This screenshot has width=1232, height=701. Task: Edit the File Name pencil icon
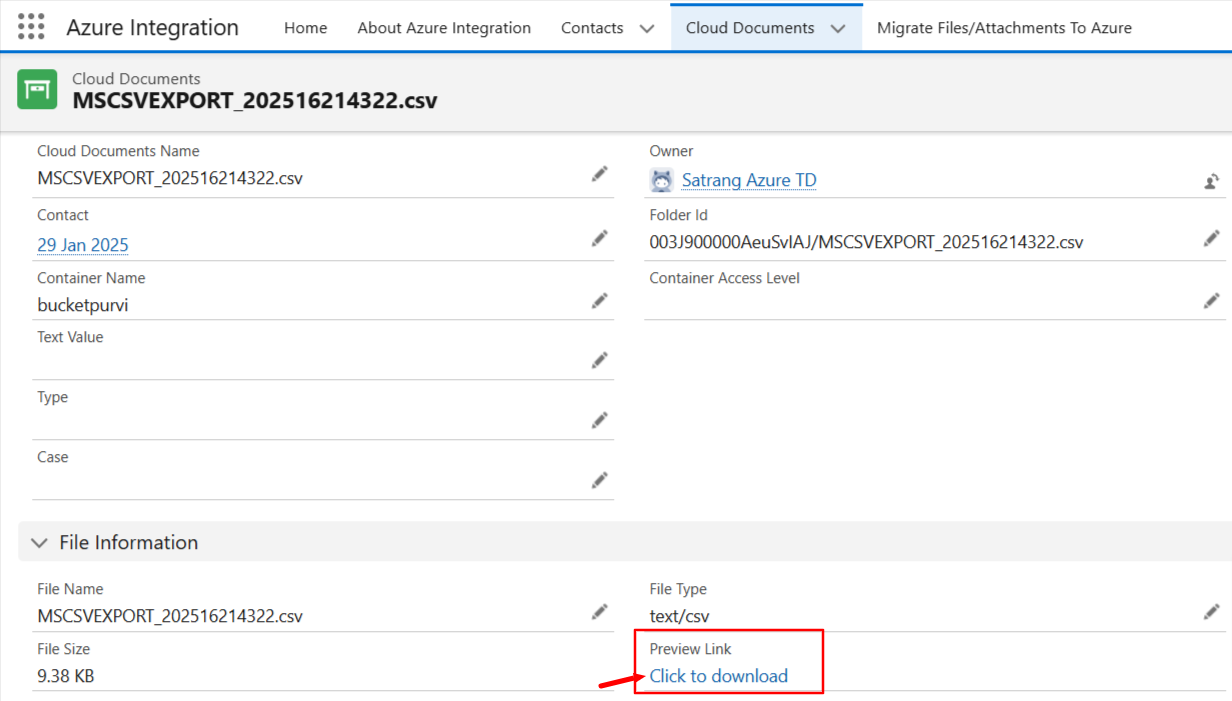(x=599, y=612)
